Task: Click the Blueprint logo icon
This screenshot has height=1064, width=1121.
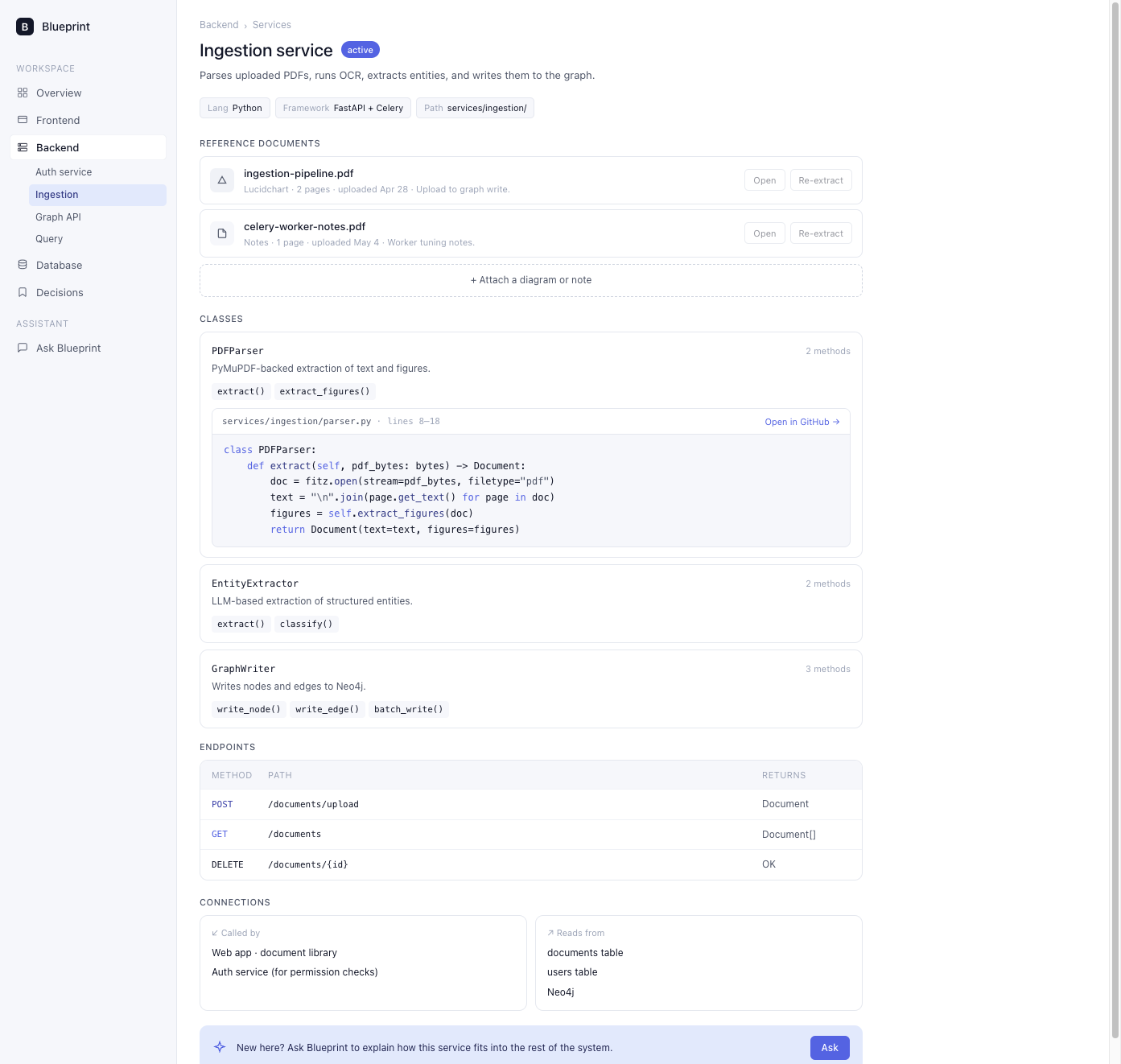Action: coord(25,27)
